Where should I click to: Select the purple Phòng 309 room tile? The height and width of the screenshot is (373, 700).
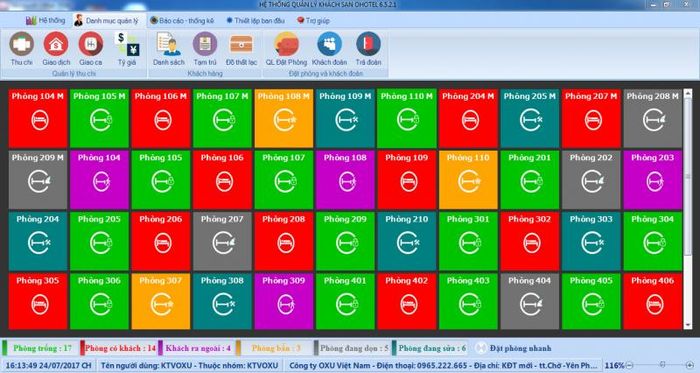coord(283,302)
